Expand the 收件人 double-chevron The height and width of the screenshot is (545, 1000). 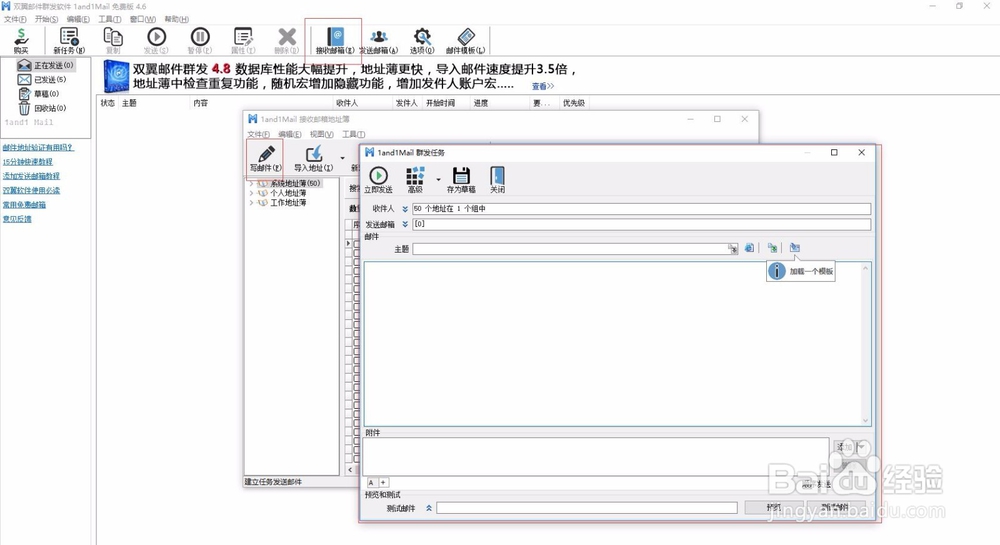405,208
